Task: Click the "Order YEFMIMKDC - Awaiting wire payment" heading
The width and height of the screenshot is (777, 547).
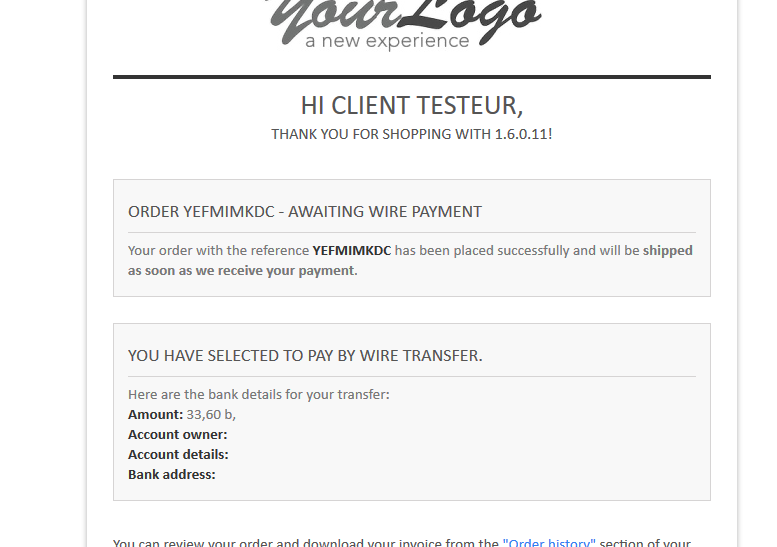Action: pos(305,212)
